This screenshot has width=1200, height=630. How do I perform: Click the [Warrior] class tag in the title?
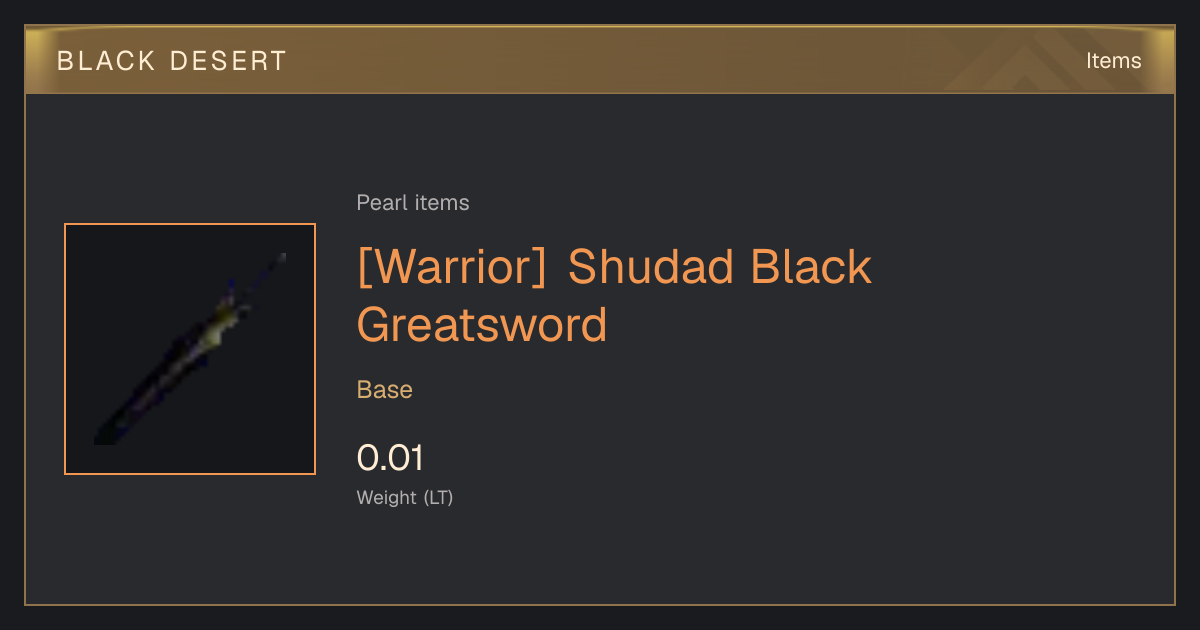tap(452, 268)
